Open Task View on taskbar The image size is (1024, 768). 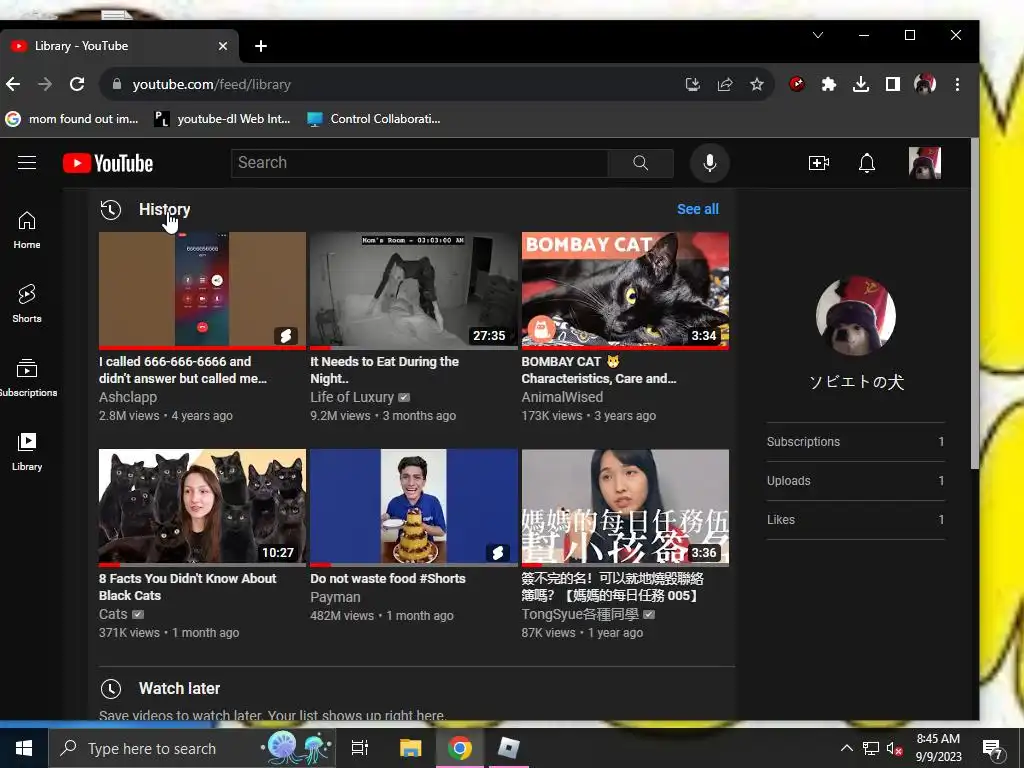click(360, 748)
